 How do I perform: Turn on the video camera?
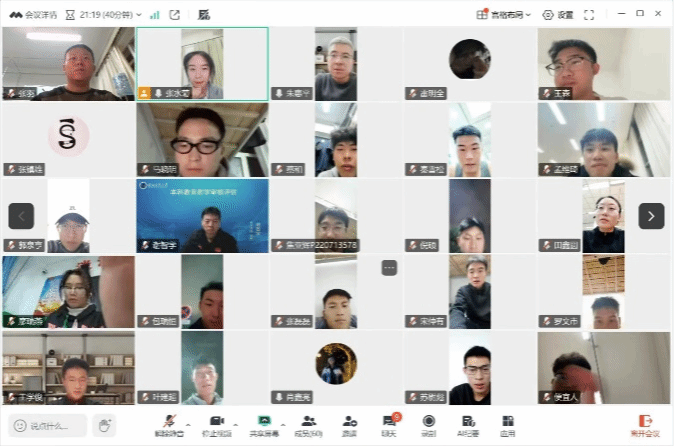pos(212,423)
